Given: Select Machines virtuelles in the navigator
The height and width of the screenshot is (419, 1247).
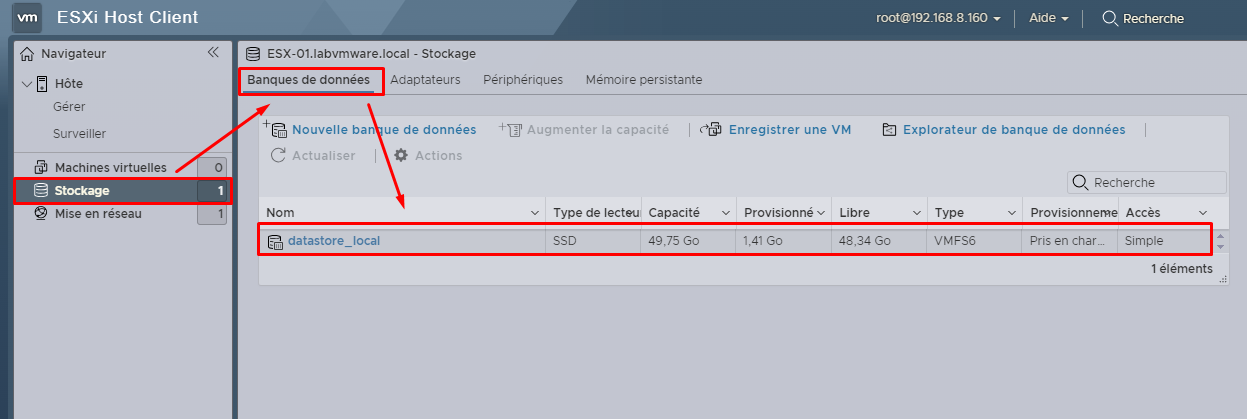Looking at the screenshot, I should point(111,167).
